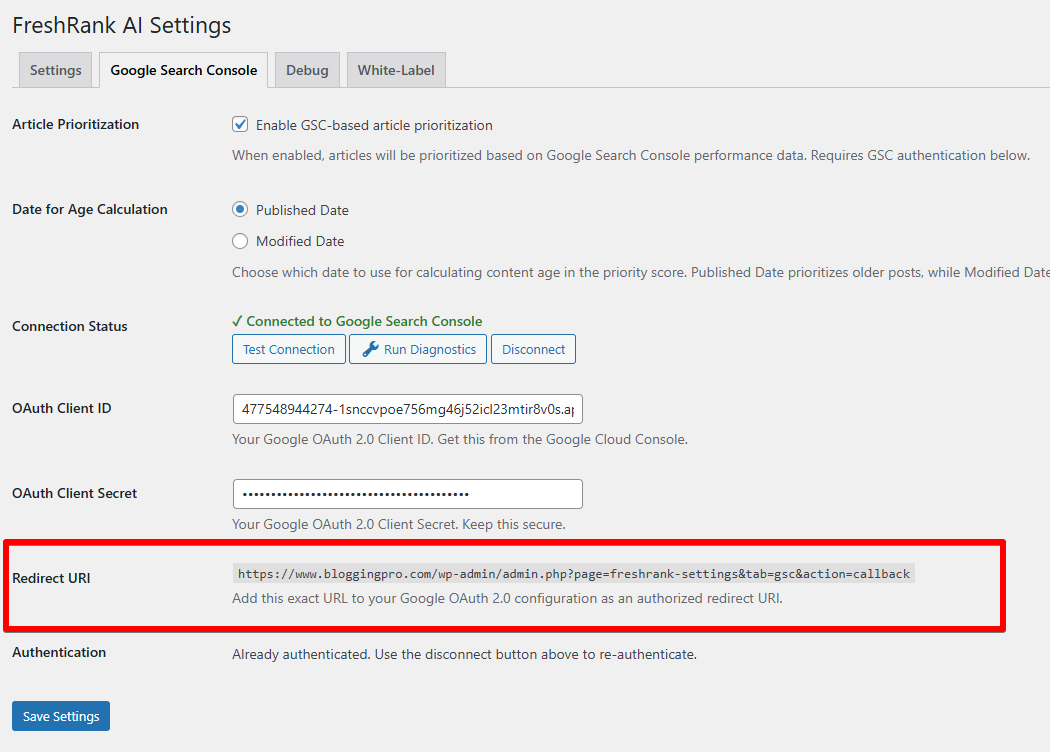Click the 'Already authenticated' message text
Image resolution: width=1050 pixels, height=752 pixels.
[x=465, y=654]
